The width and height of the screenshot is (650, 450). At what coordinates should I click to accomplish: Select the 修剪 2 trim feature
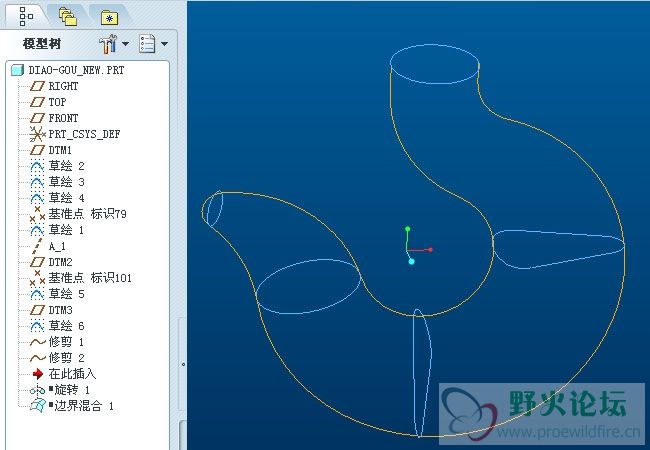[66, 358]
